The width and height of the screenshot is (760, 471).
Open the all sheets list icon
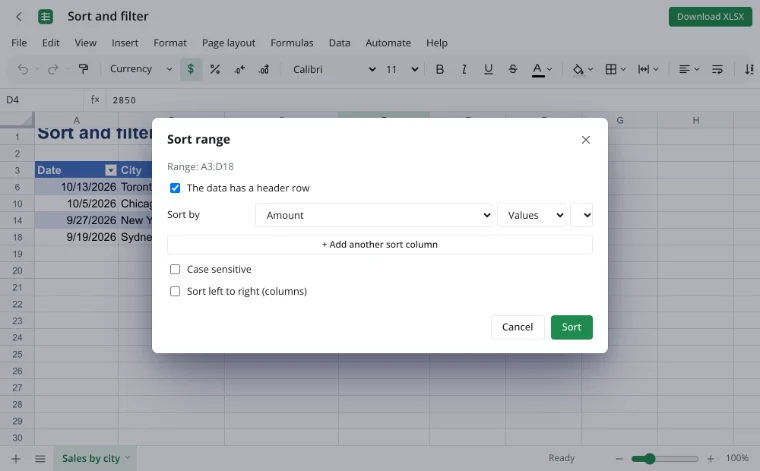[x=40, y=458]
